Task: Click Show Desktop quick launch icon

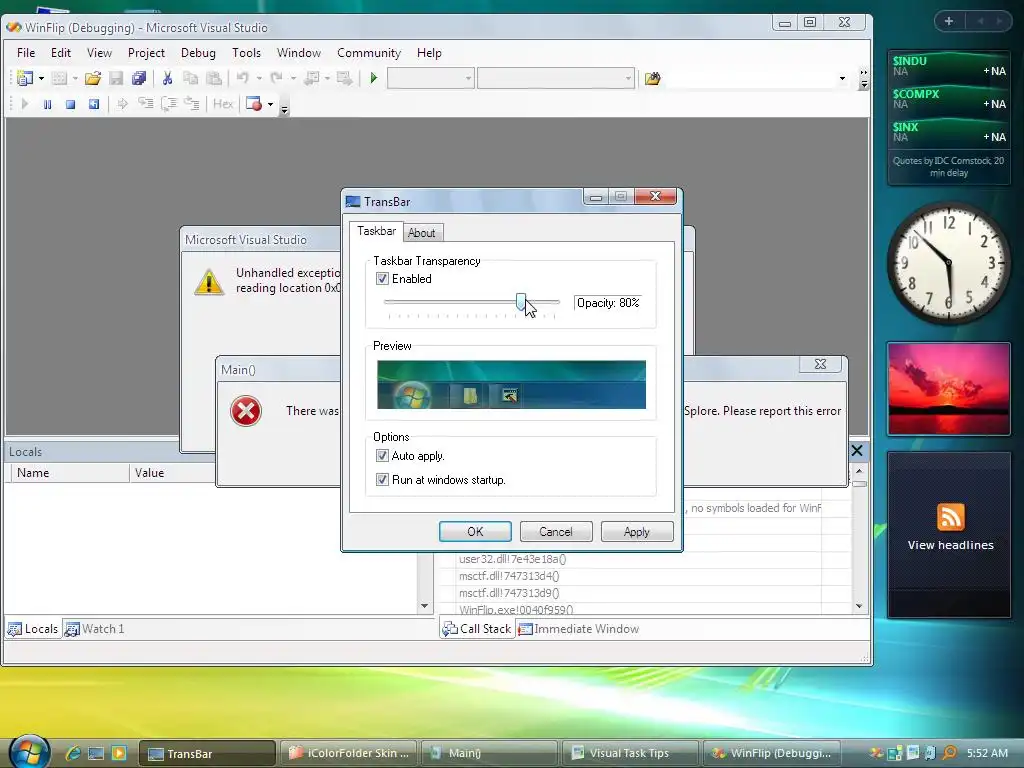Action: click(96, 753)
